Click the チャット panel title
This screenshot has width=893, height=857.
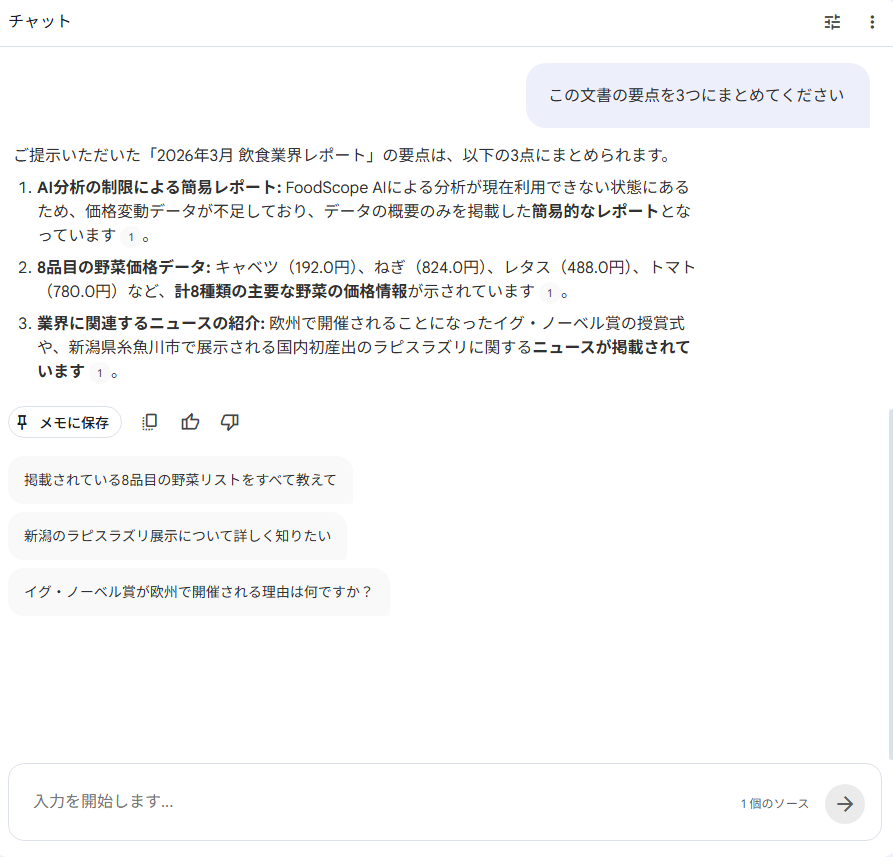click(x=39, y=22)
